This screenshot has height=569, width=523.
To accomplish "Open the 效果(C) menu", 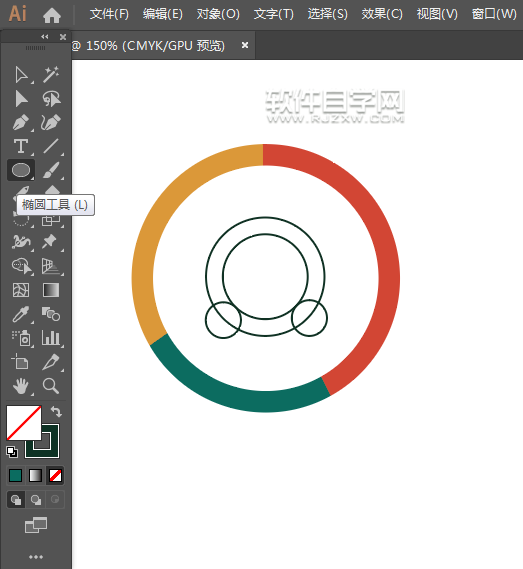I will 382,14.
